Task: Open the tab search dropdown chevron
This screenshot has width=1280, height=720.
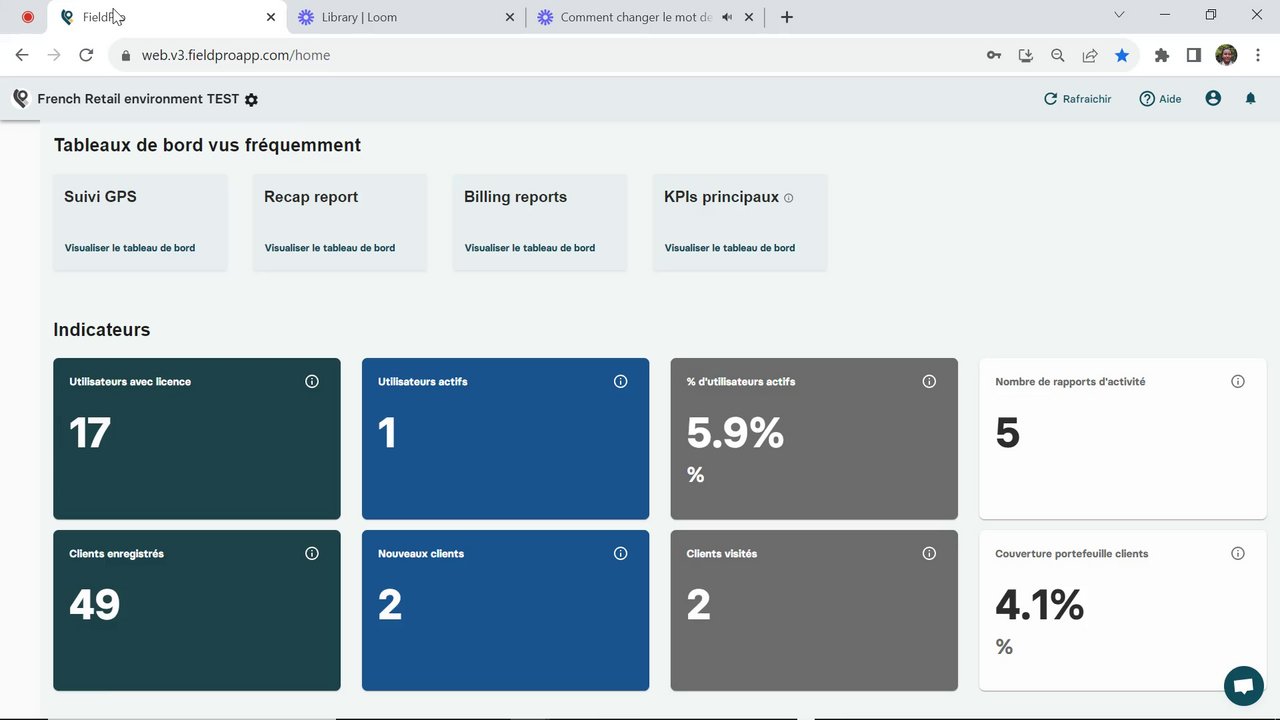Action: 1119,15
